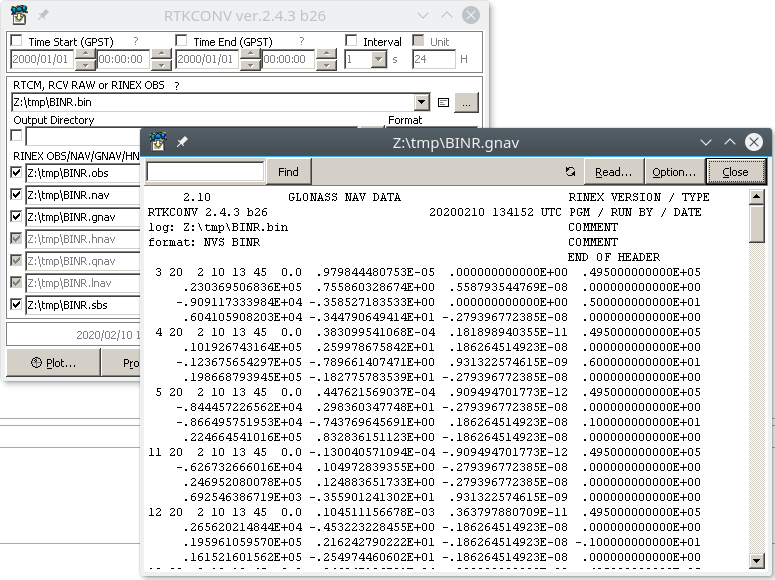Uncheck the Z:\tmp\BINR.sbs output checkbox

pyautogui.click(x=16, y=304)
